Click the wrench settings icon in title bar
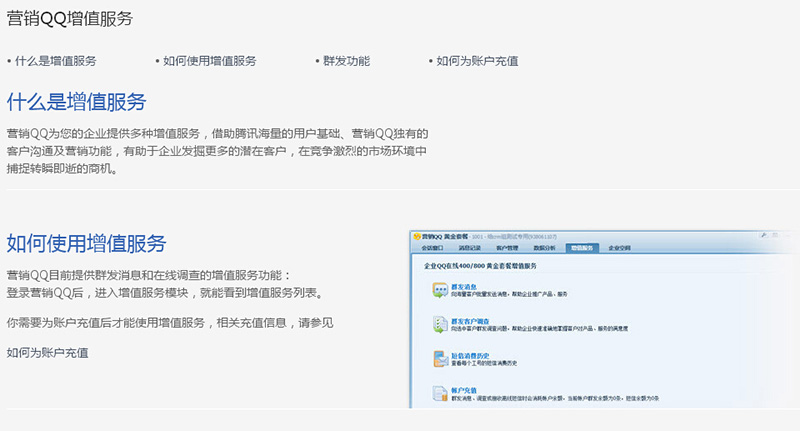 click(x=764, y=236)
